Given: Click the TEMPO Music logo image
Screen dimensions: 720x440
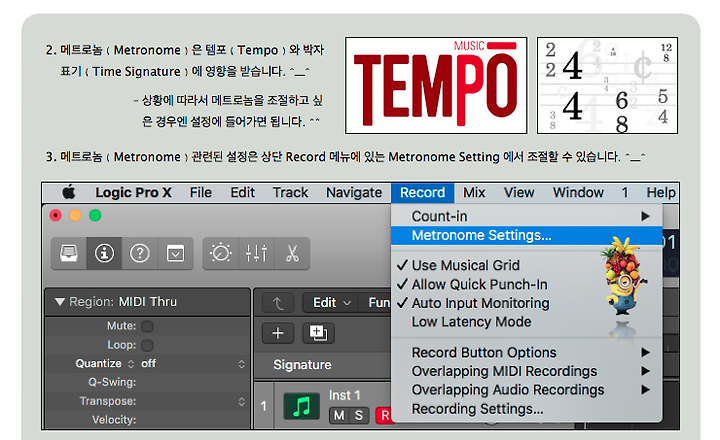Looking at the screenshot, I should (x=436, y=85).
